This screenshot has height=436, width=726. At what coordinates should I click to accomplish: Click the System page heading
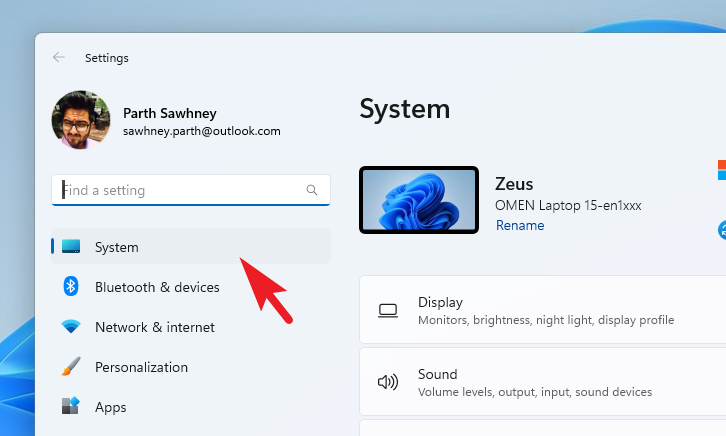(x=405, y=110)
